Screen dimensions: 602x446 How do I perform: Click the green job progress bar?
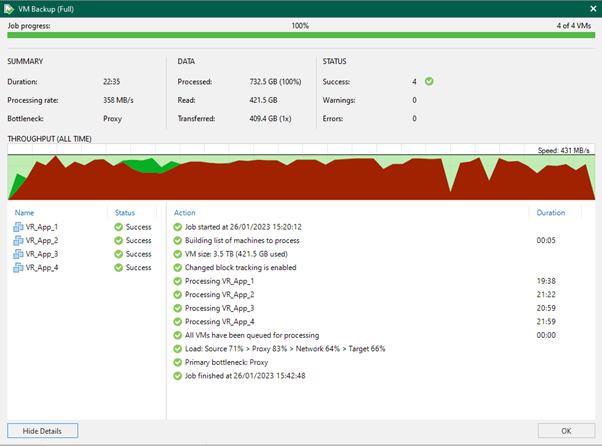tap(301, 35)
